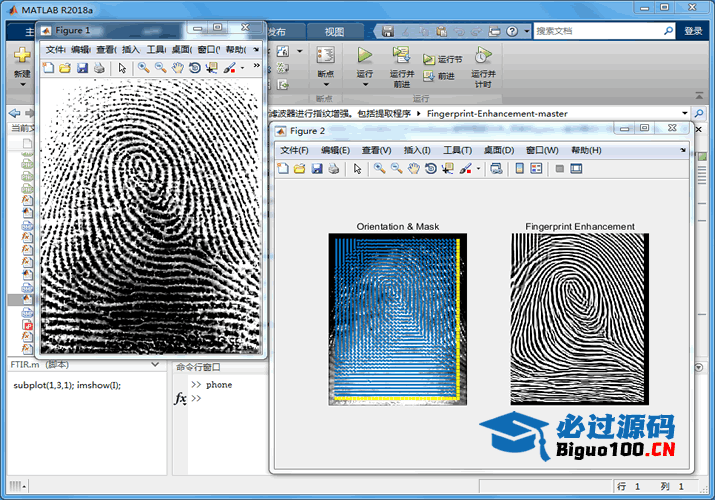Open 文件 menu in Figure 1
Image resolution: width=715 pixels, height=500 pixels.
56,49
